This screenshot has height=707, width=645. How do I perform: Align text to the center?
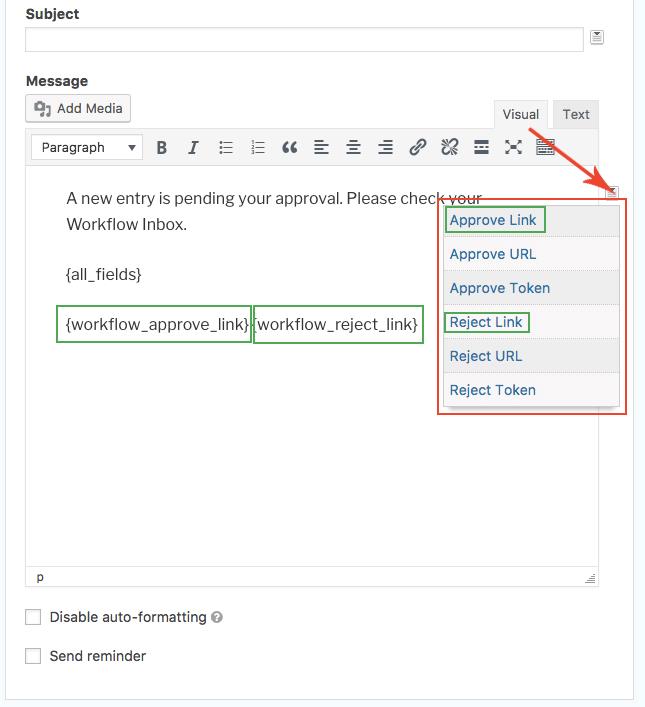coord(353,148)
